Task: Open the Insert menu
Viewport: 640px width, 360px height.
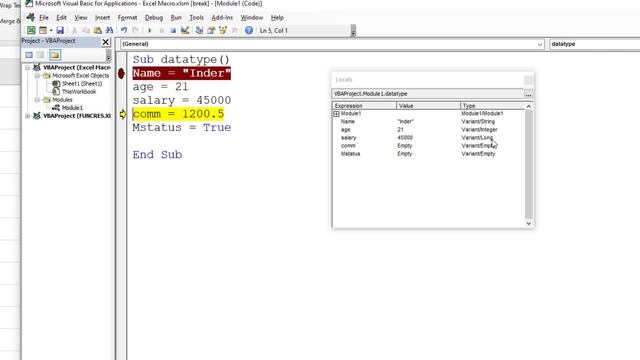Action: click(102, 18)
